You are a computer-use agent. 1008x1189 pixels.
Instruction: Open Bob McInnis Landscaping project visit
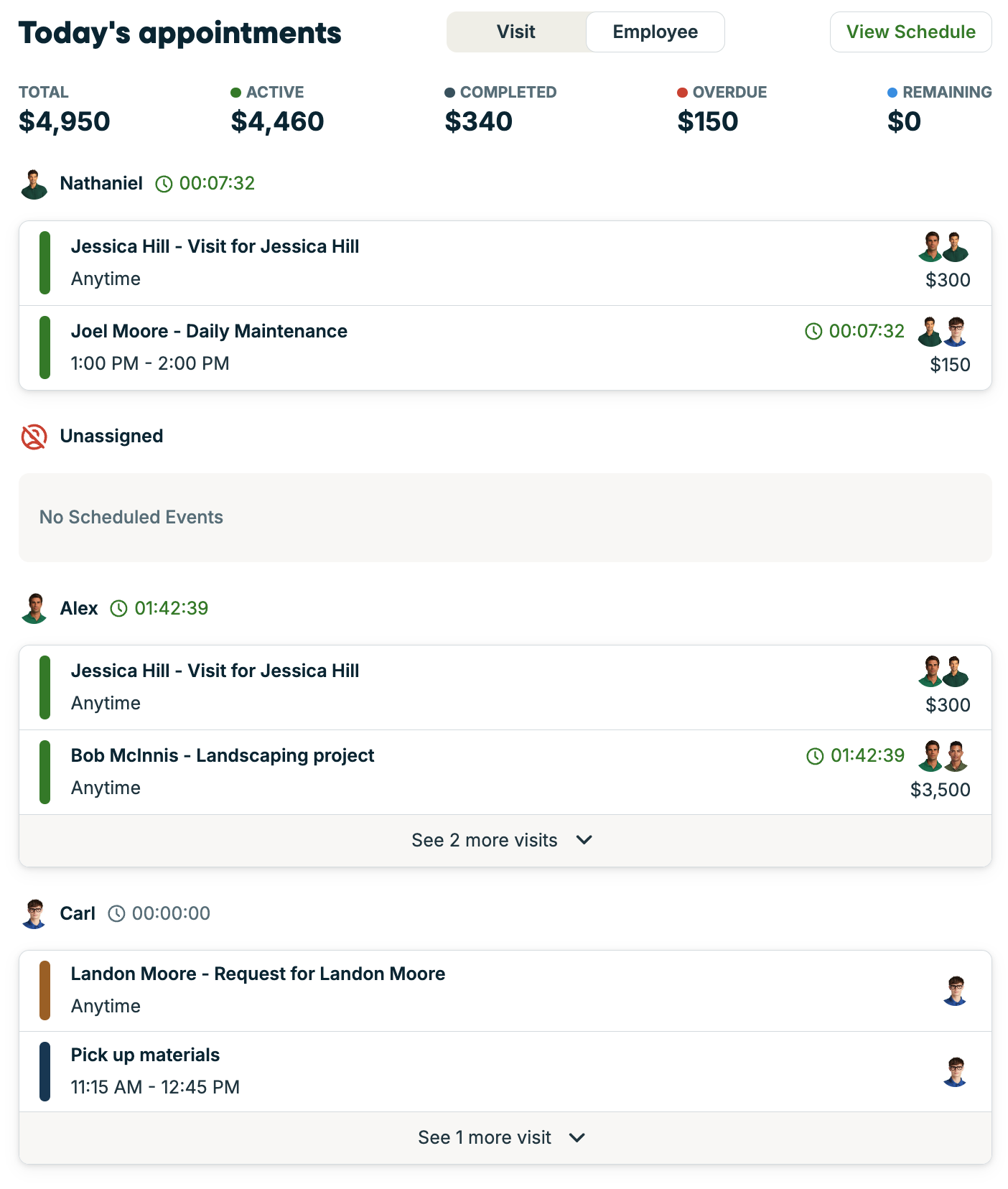point(223,755)
